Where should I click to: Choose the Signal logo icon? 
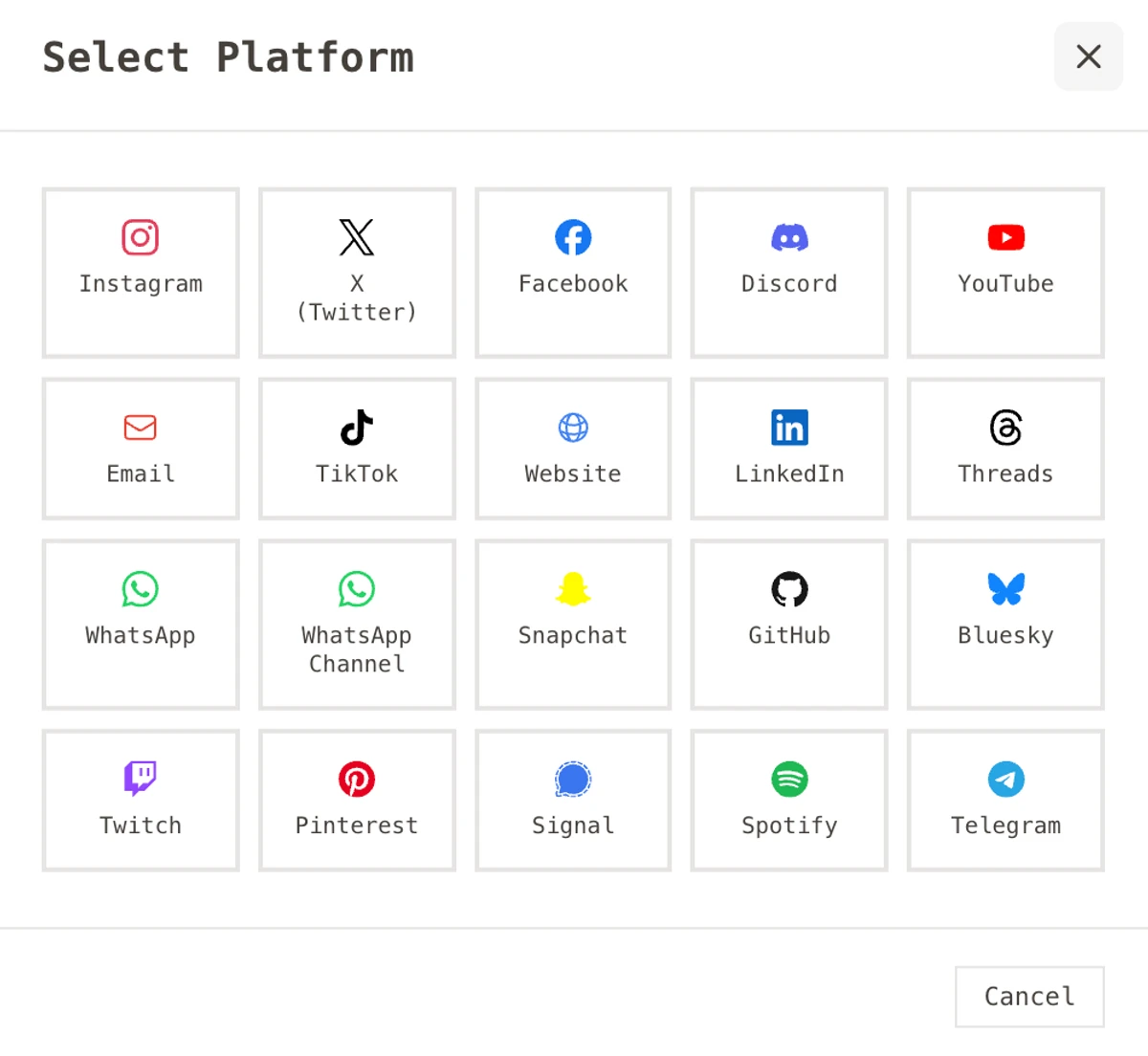tap(573, 780)
